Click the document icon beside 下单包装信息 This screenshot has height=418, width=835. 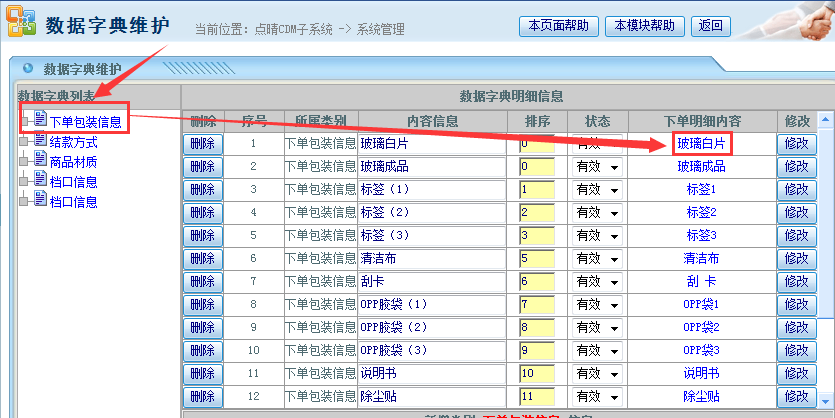click(x=40, y=119)
